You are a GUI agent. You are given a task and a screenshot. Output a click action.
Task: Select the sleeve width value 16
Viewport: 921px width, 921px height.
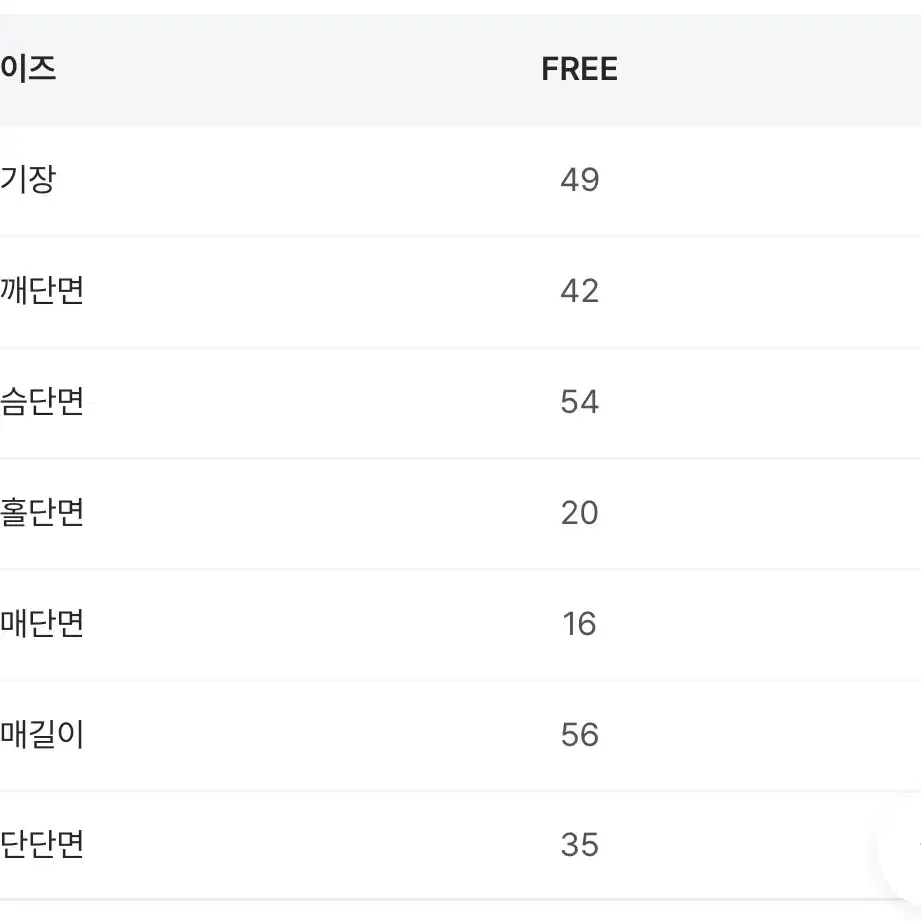[x=580, y=624]
